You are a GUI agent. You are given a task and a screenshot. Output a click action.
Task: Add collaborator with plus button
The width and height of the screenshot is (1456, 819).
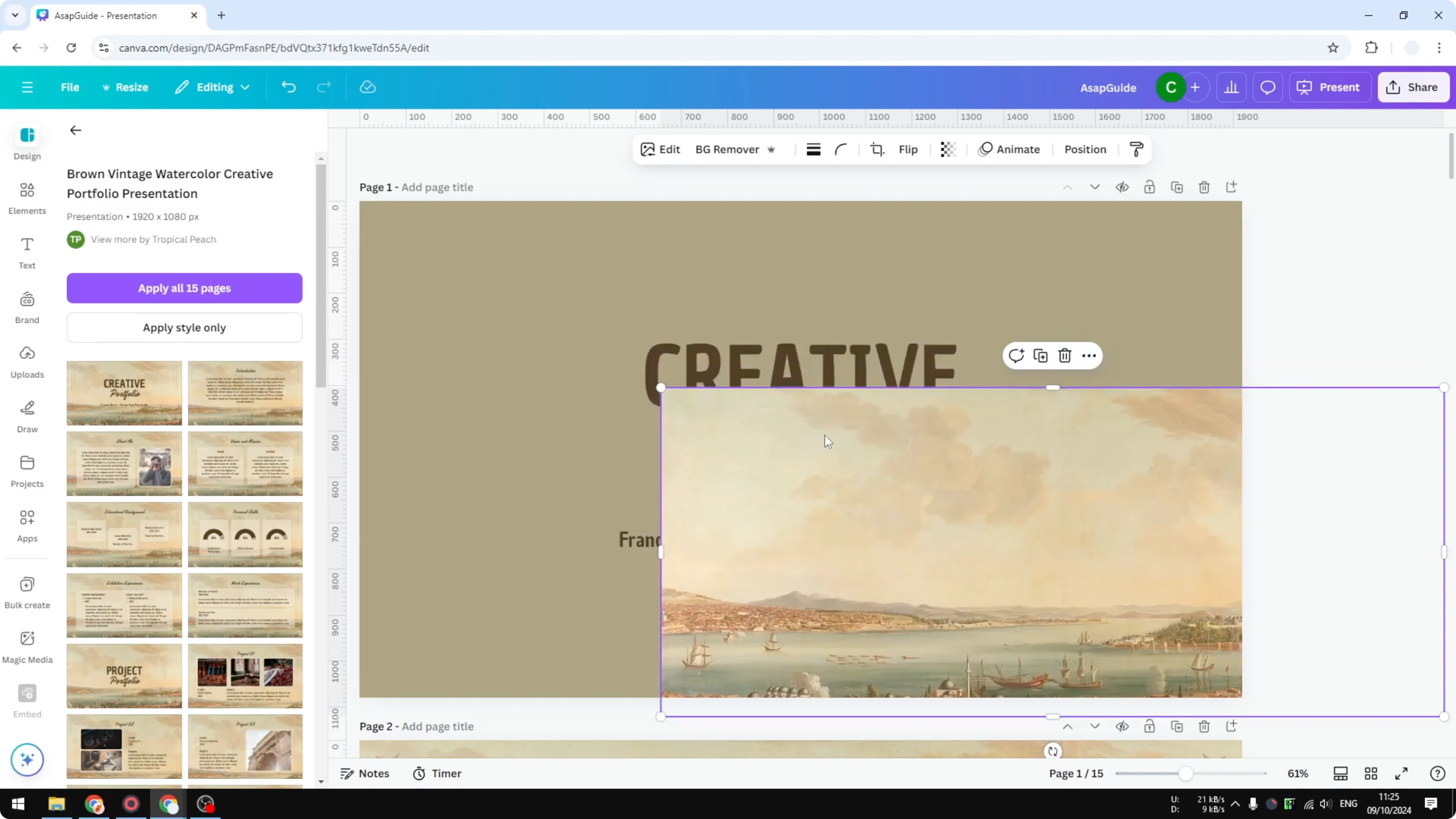[x=1195, y=87]
